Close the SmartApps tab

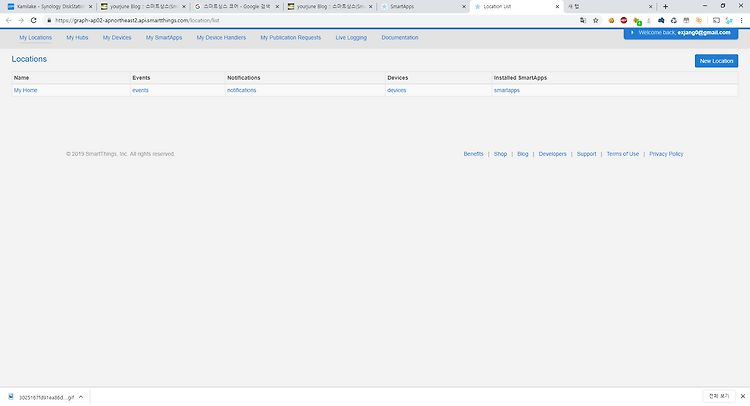pos(463,7)
